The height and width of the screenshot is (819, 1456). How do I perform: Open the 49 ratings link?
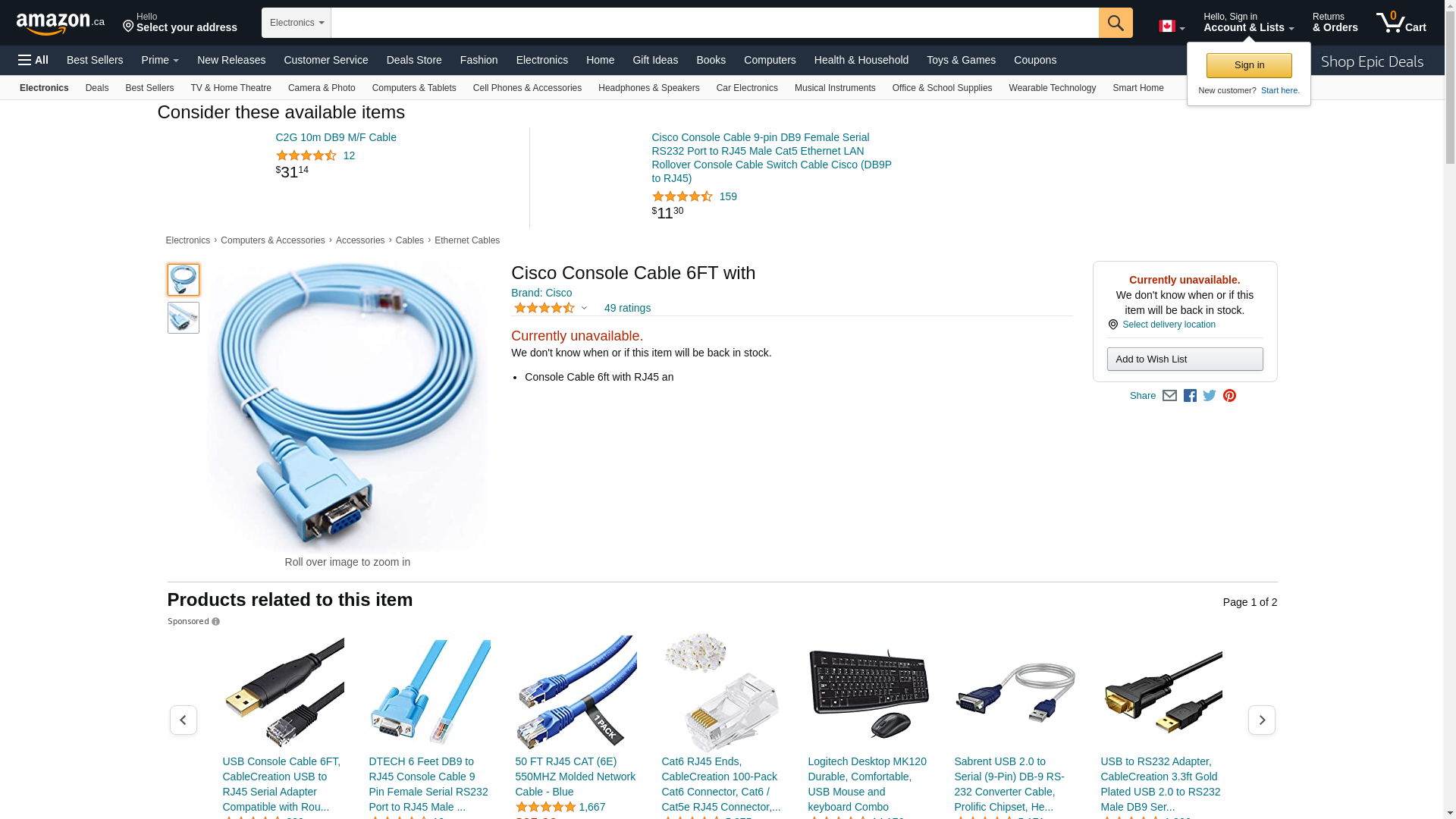click(x=627, y=308)
